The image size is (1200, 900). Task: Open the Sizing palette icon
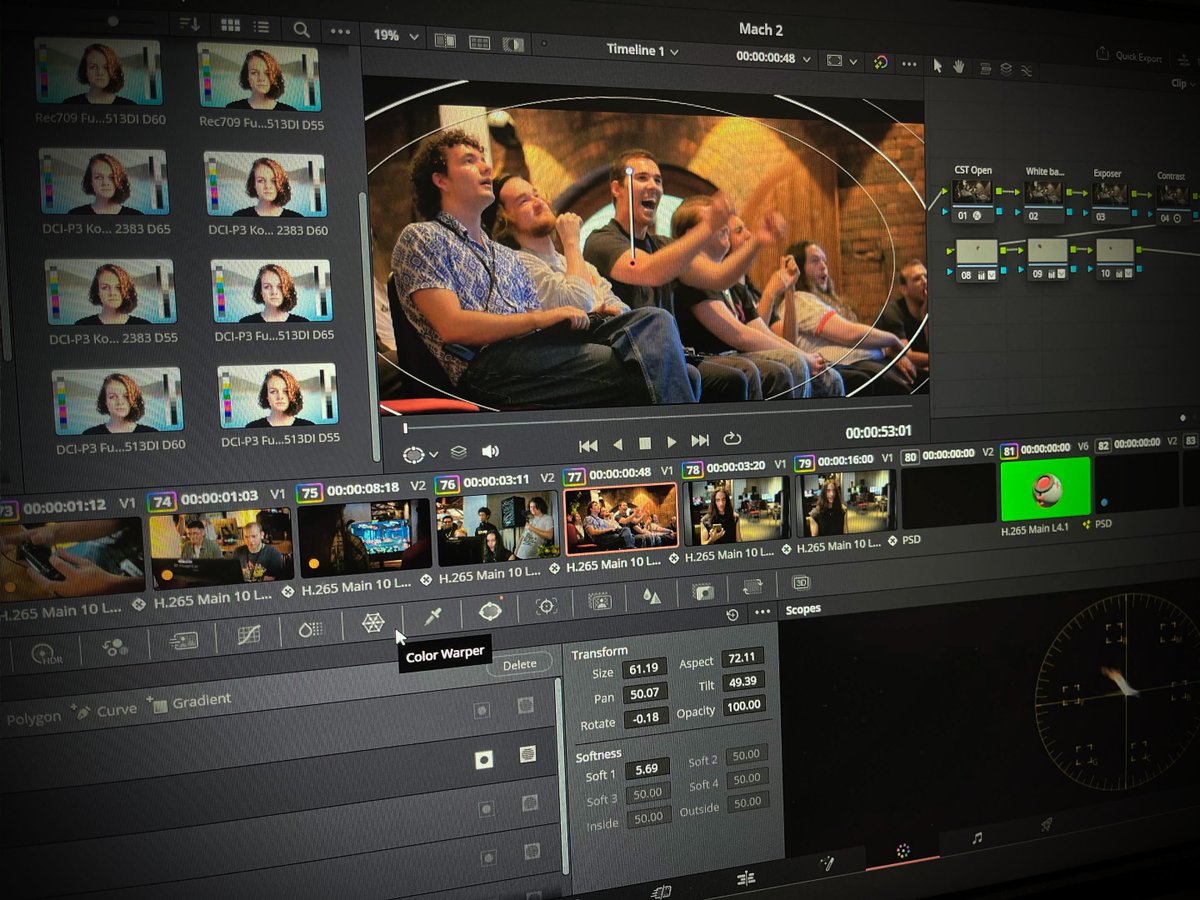[x=753, y=587]
